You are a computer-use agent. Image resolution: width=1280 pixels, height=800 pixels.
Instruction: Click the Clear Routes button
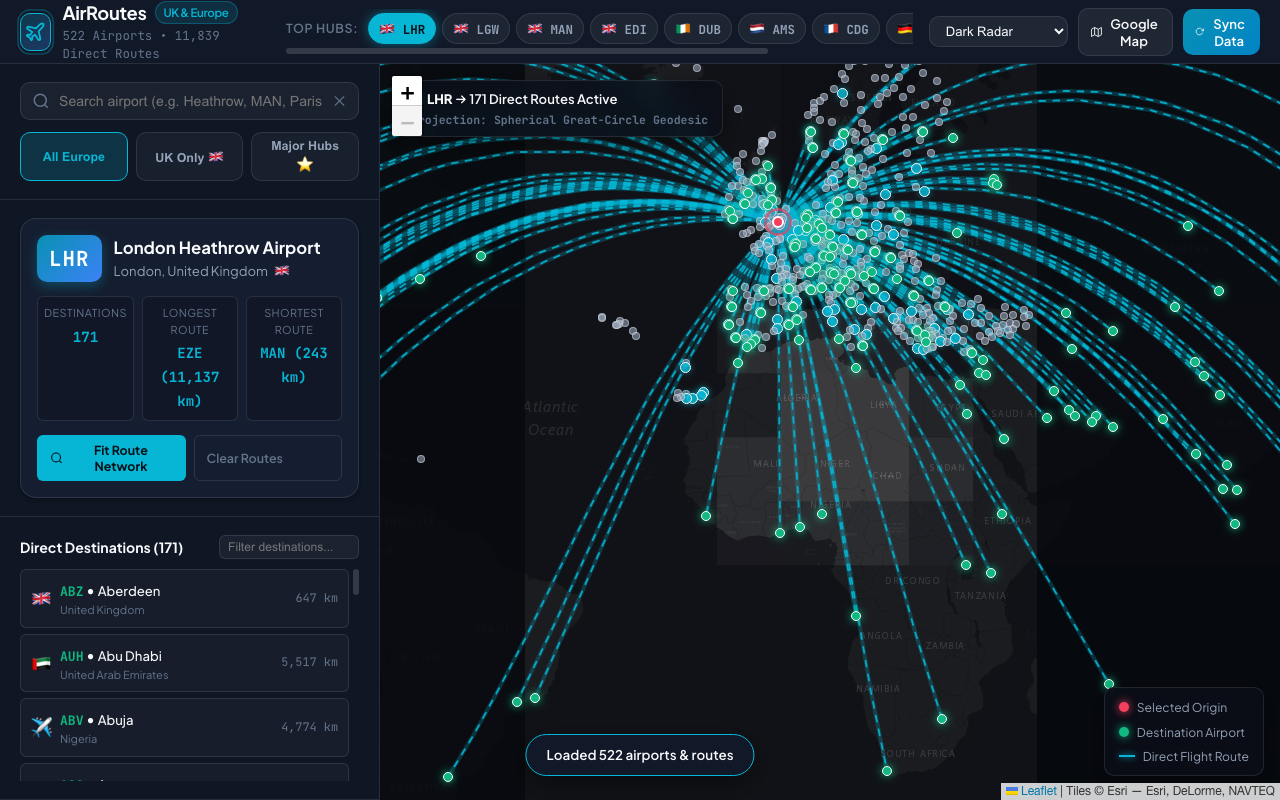[268, 458]
